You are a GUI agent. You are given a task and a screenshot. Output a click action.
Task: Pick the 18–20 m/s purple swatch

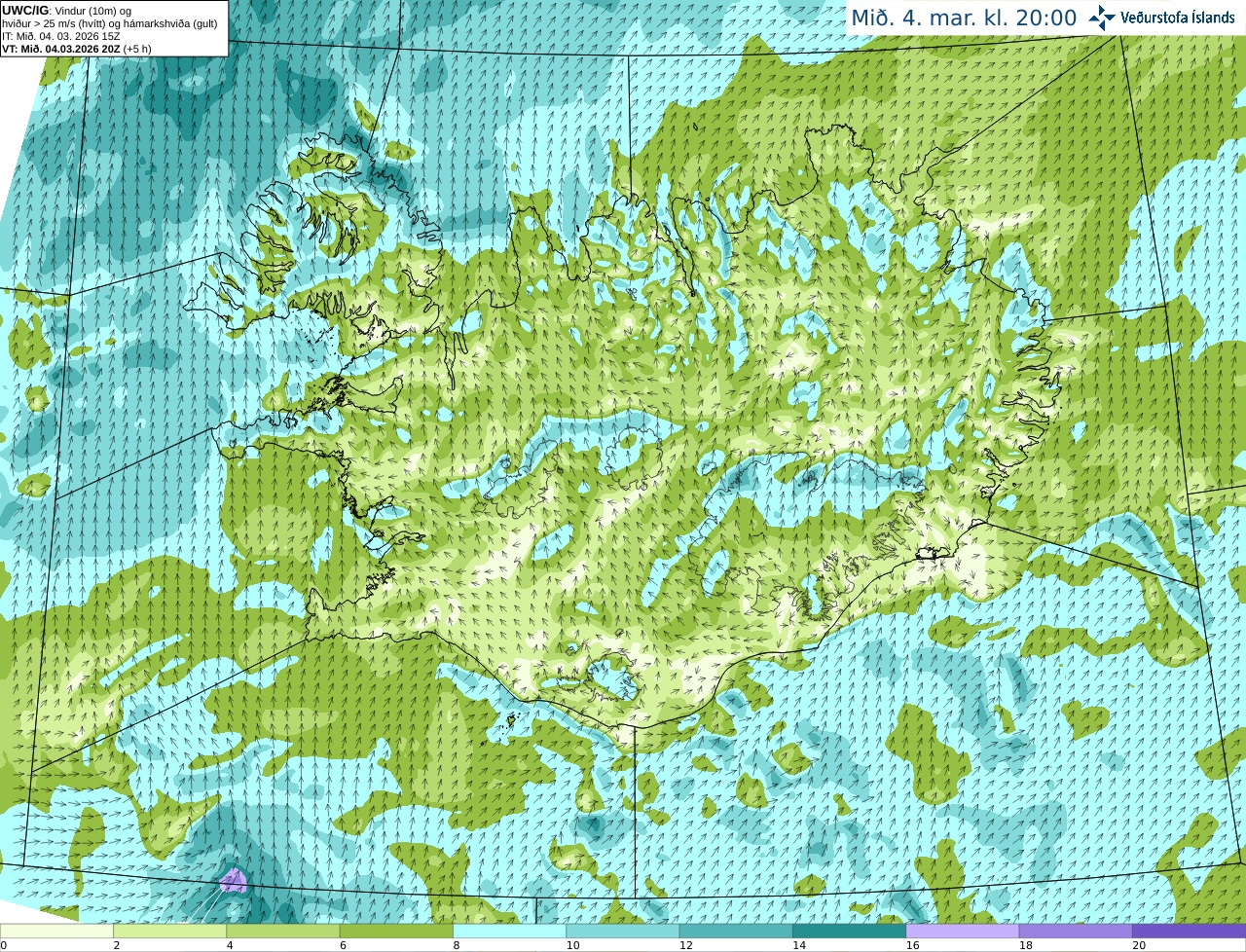[1076, 931]
